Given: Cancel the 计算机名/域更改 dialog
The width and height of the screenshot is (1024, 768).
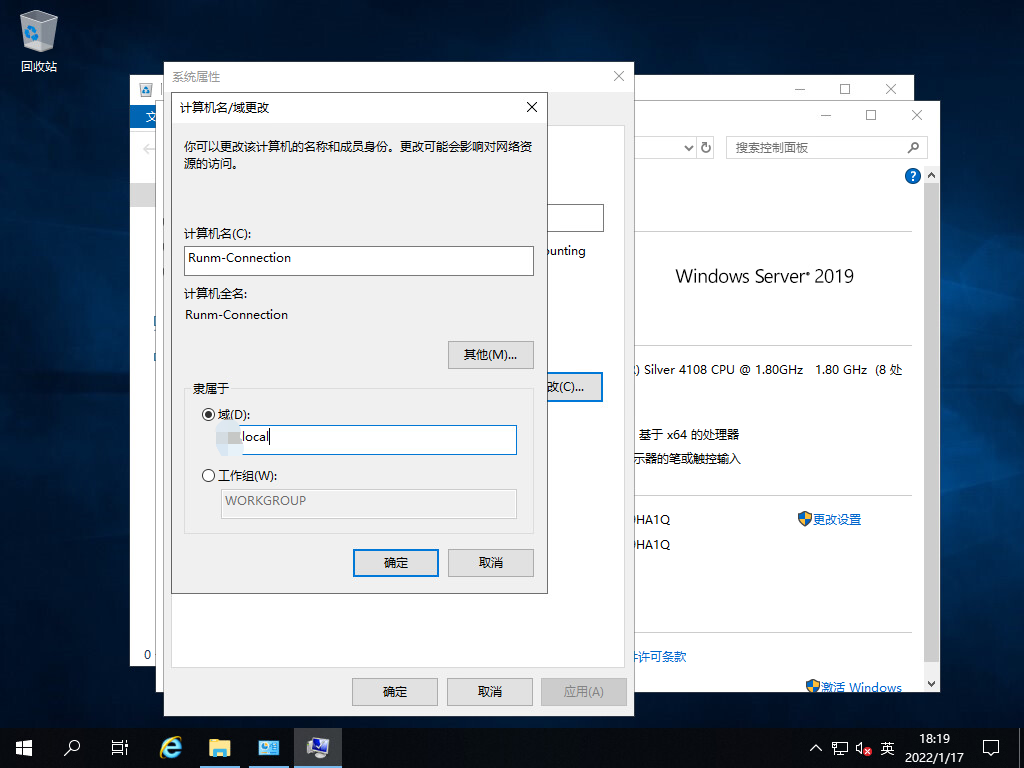Looking at the screenshot, I should click(x=490, y=562).
